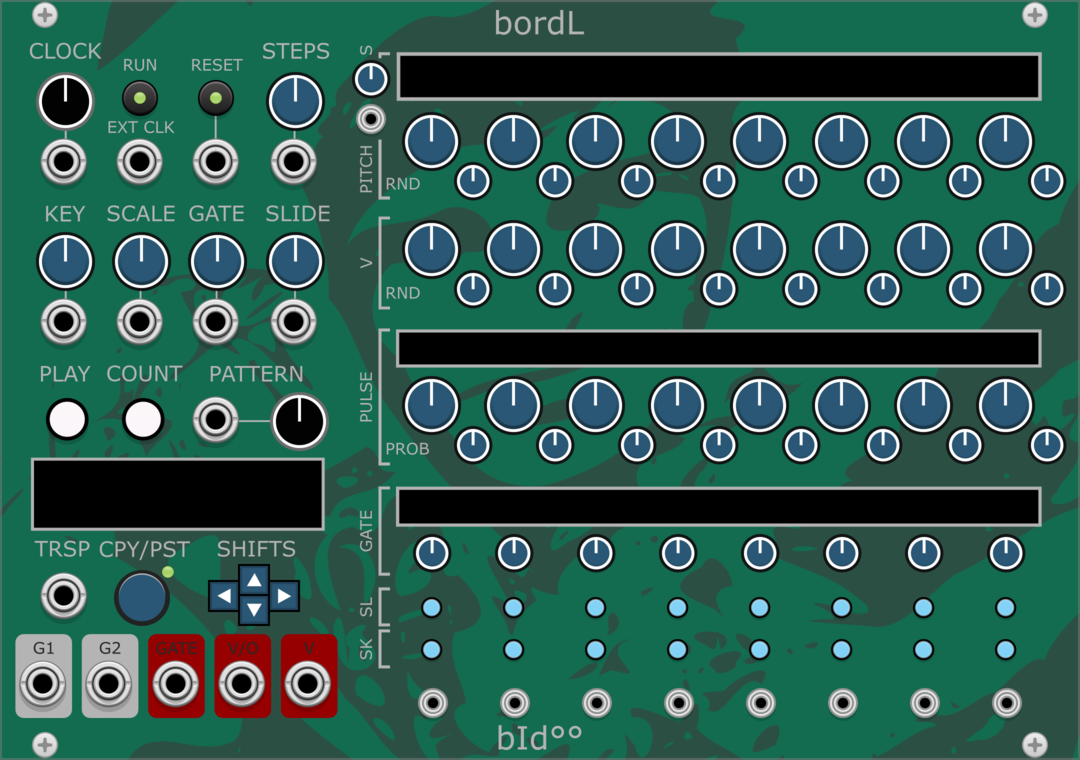Click the KEY input jack
The height and width of the screenshot is (760, 1080).
[64, 321]
